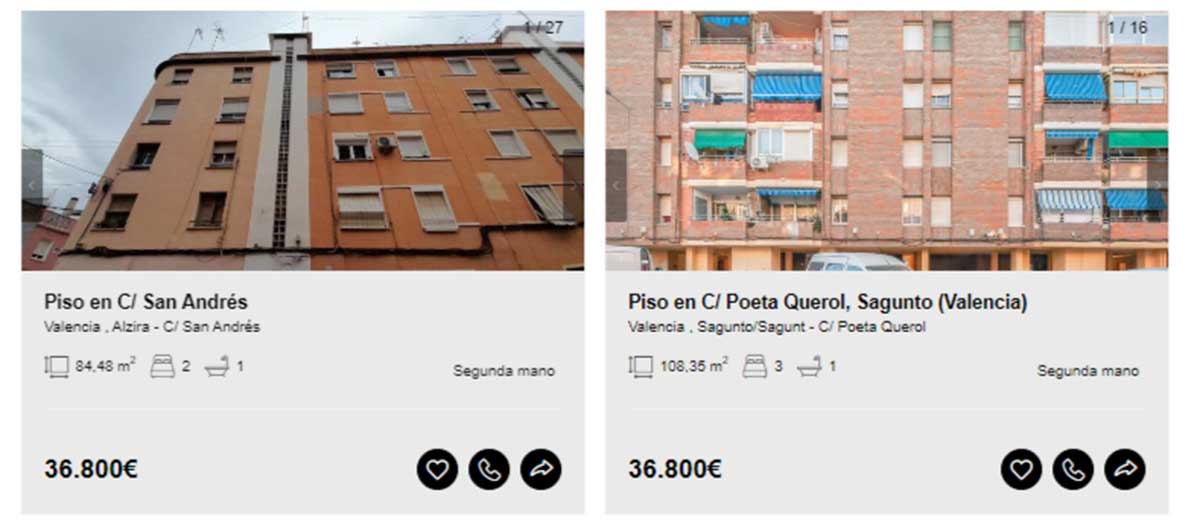Open the orange building photo thumbnail
This screenshot has width=1200, height=522.
[303, 140]
